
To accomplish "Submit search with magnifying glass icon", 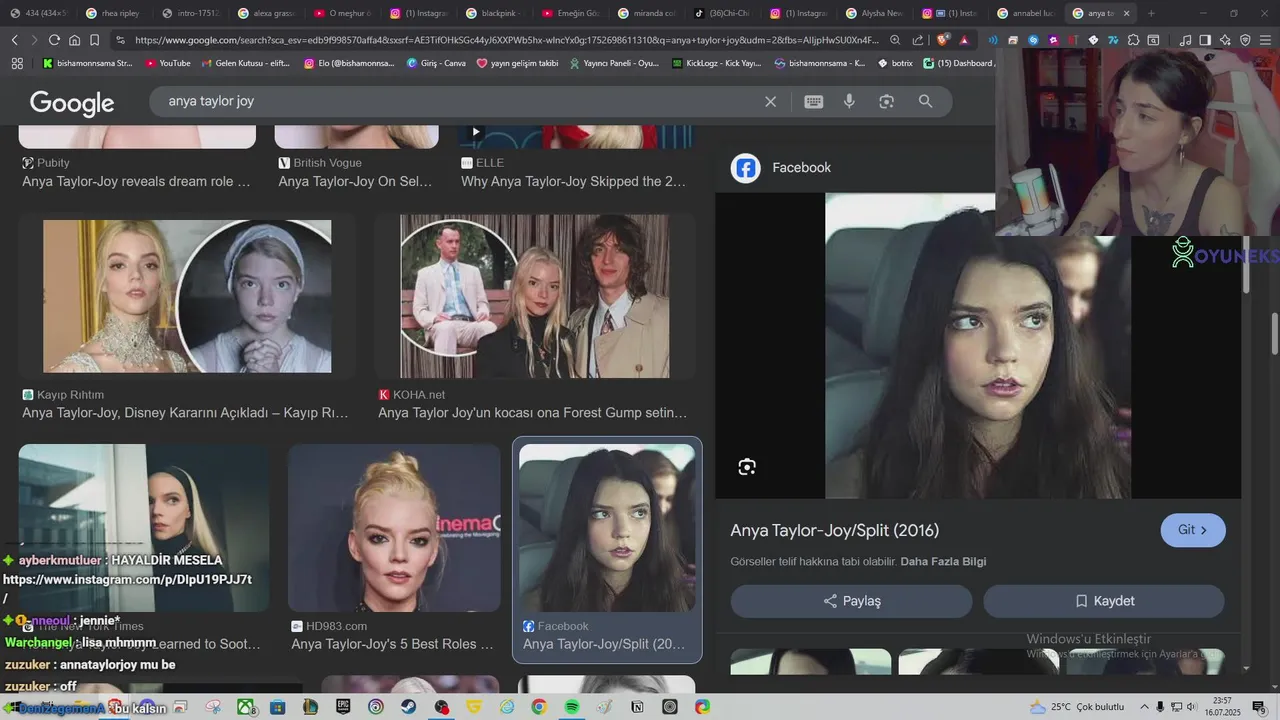I will point(925,101).
